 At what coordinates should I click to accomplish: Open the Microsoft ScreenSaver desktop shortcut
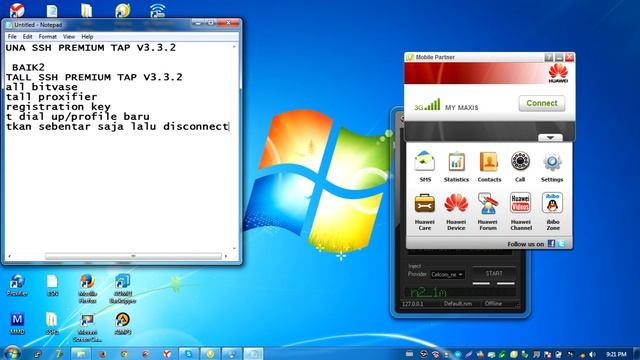tap(87, 327)
